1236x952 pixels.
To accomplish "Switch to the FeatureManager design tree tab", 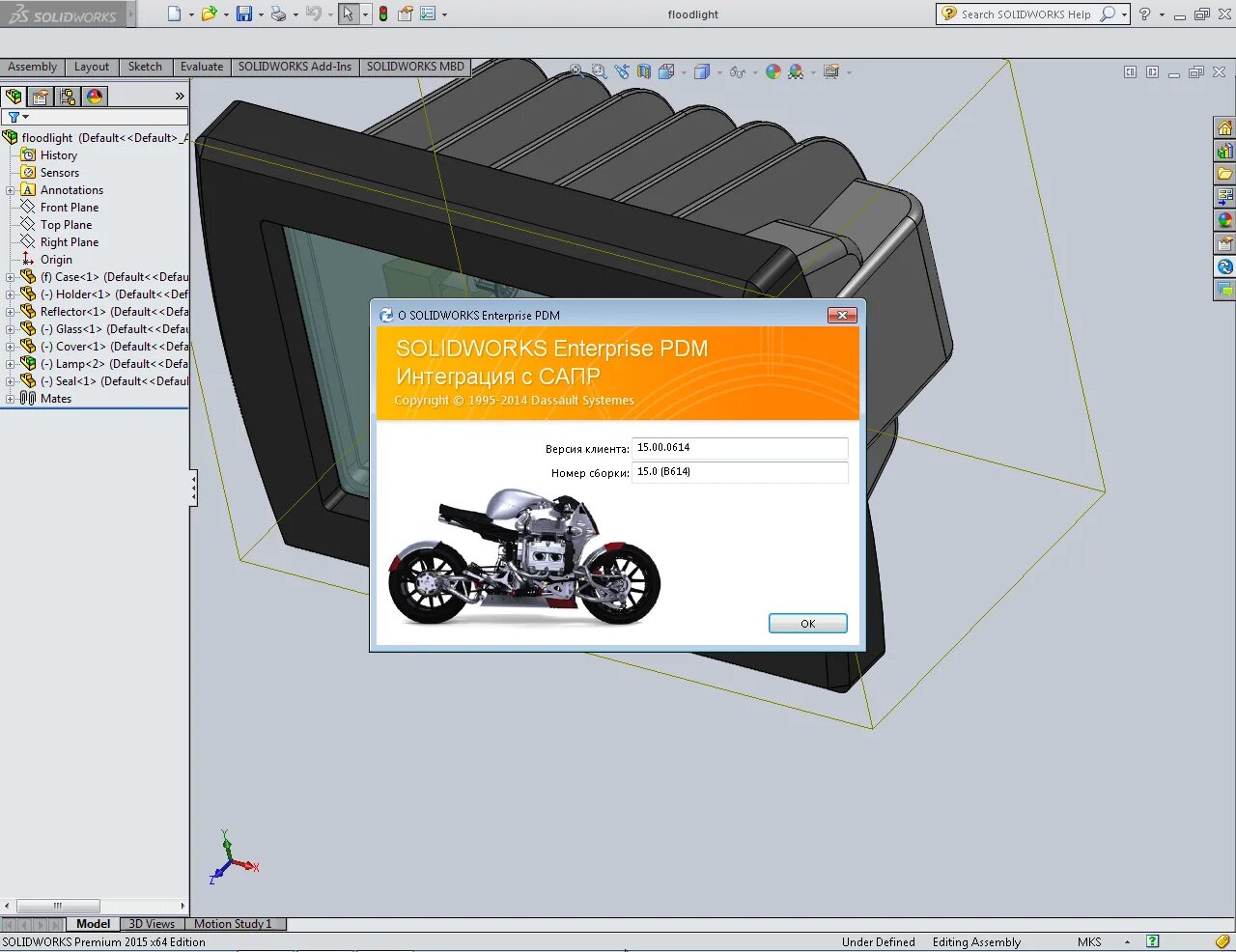I will [x=14, y=97].
